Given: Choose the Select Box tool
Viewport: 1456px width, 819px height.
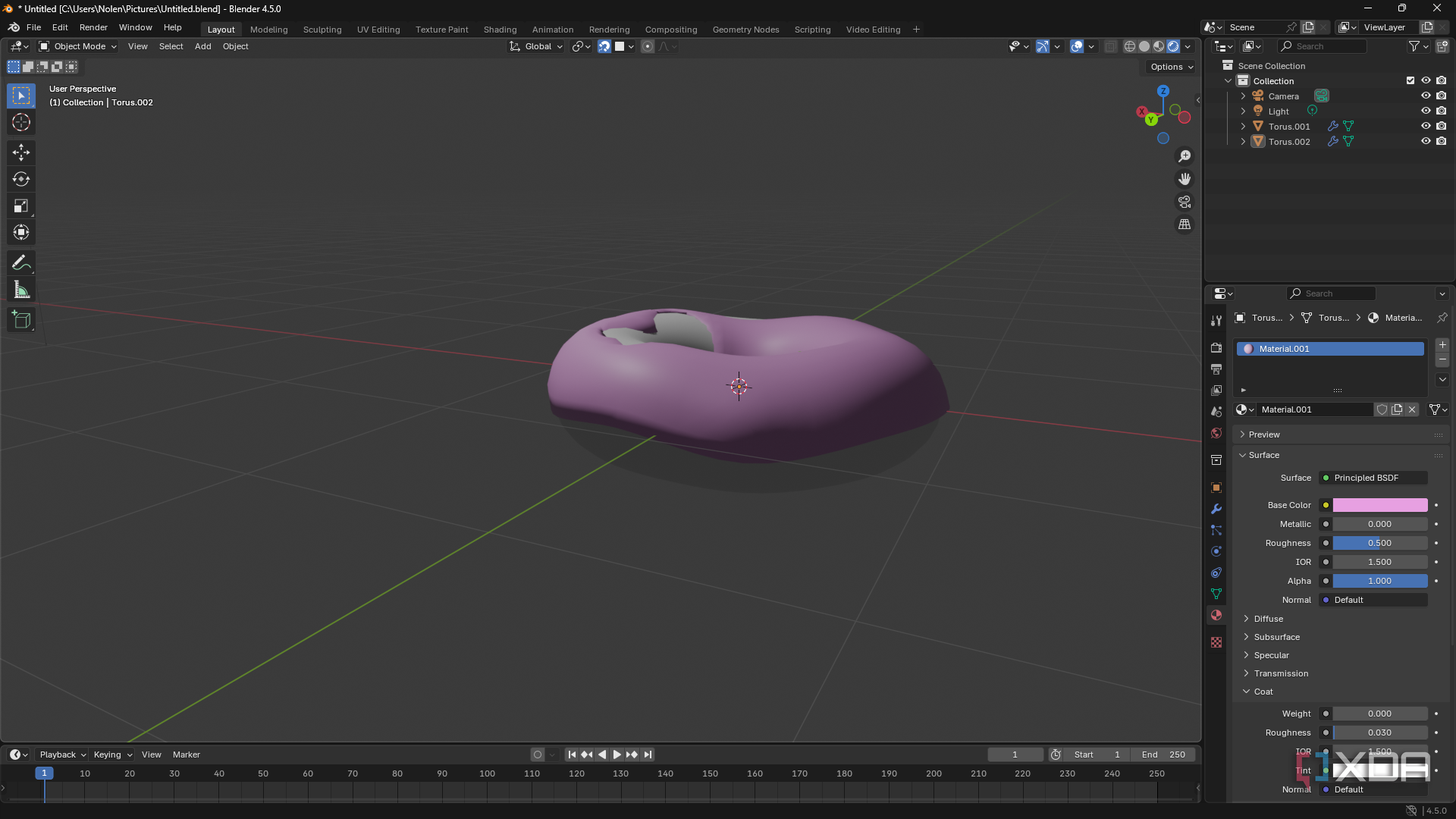Looking at the screenshot, I should pos(21,96).
